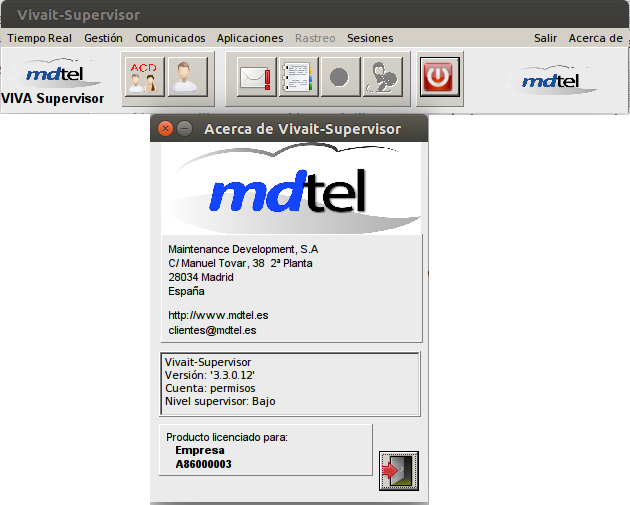The image size is (630, 505).
Task: Click the A86000003 license code
Action: coord(203,464)
